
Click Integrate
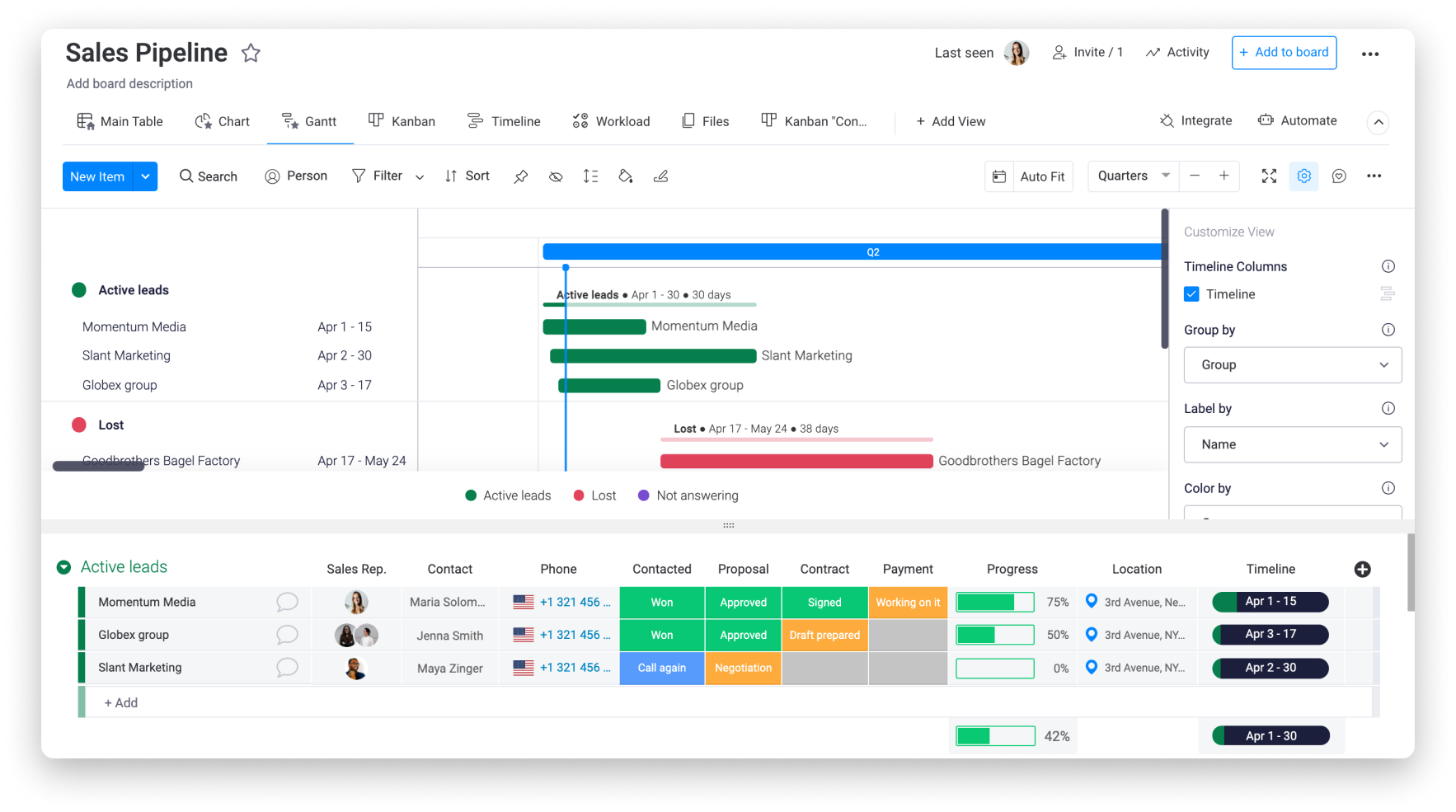1195,120
